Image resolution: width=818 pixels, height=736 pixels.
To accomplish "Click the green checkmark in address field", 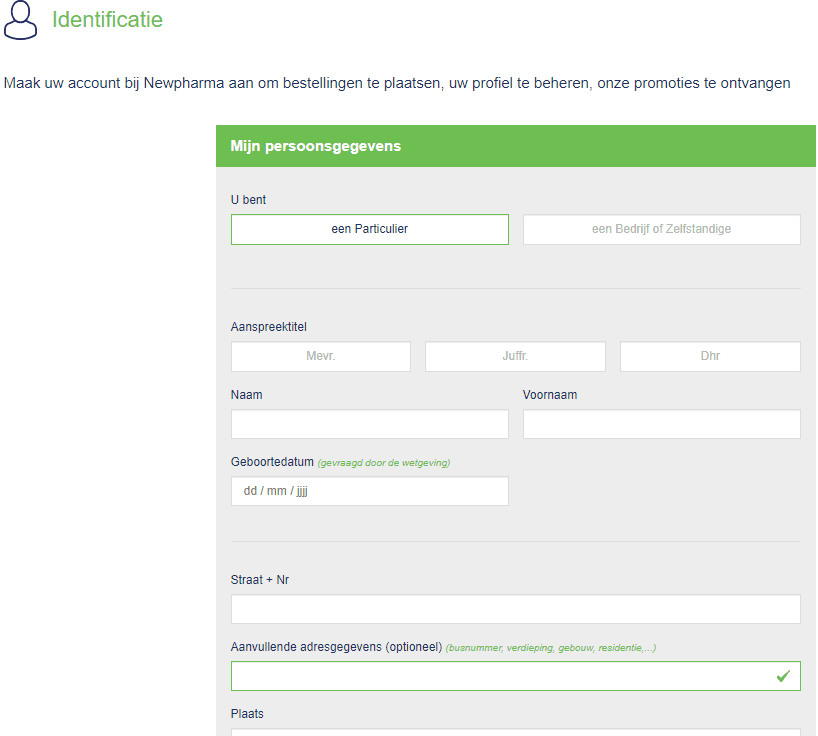I will click(783, 676).
